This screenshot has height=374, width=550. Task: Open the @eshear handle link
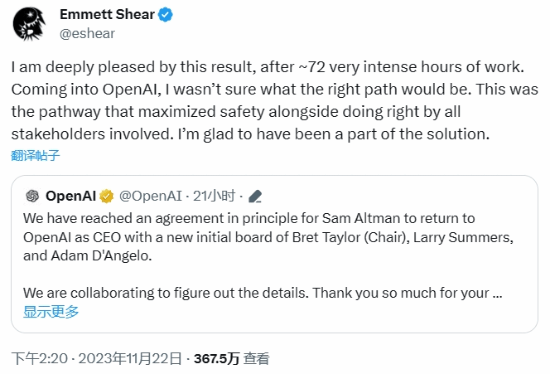(x=87, y=34)
